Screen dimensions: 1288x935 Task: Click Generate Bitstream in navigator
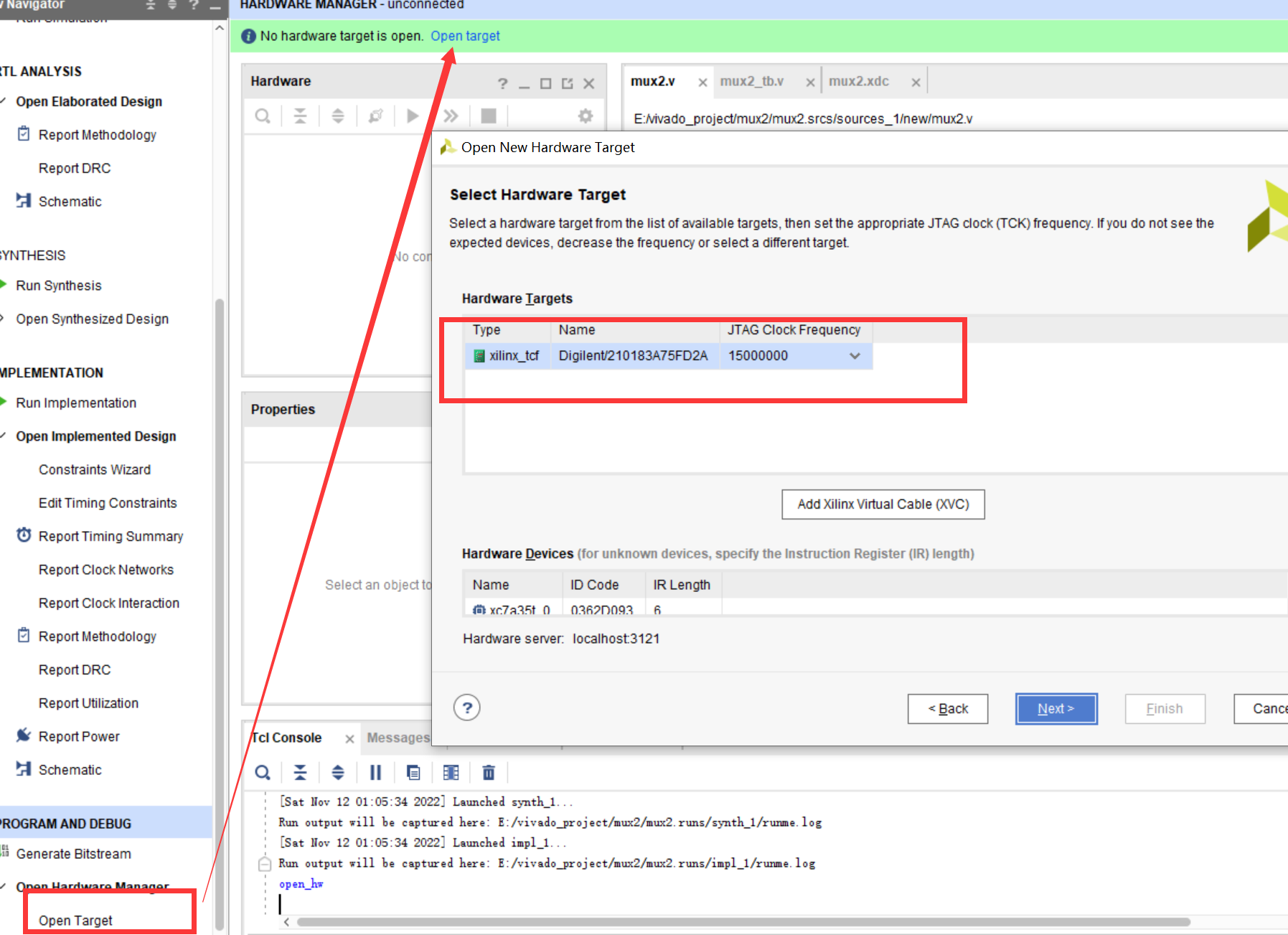click(x=73, y=854)
